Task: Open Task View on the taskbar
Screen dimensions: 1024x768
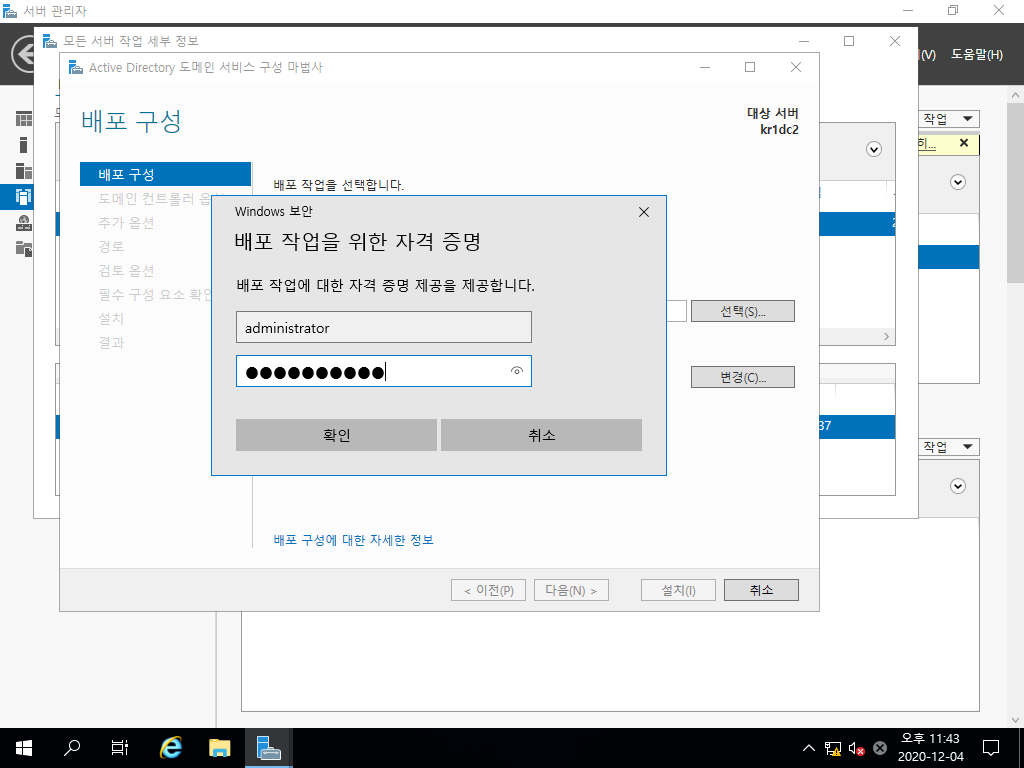Action: click(x=120, y=748)
